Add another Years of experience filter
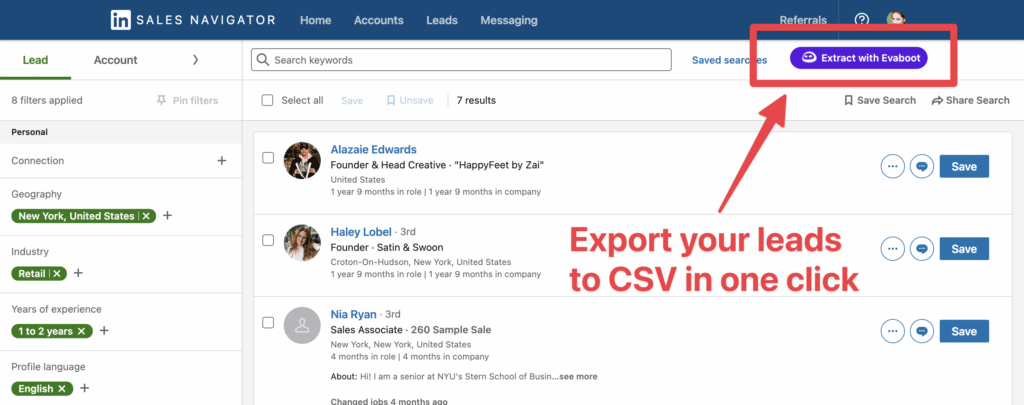 click(104, 331)
